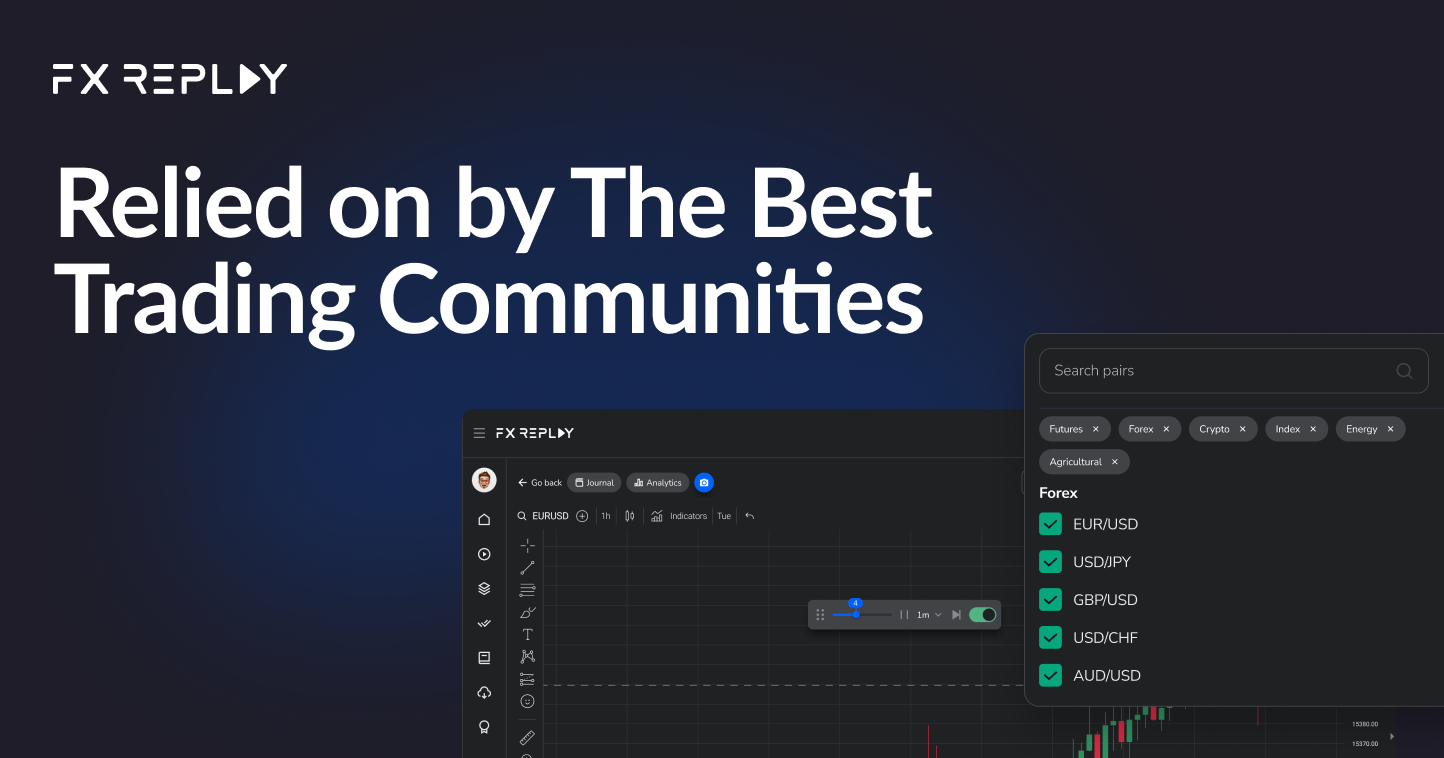Select the Ruler measurement tool

527,738
